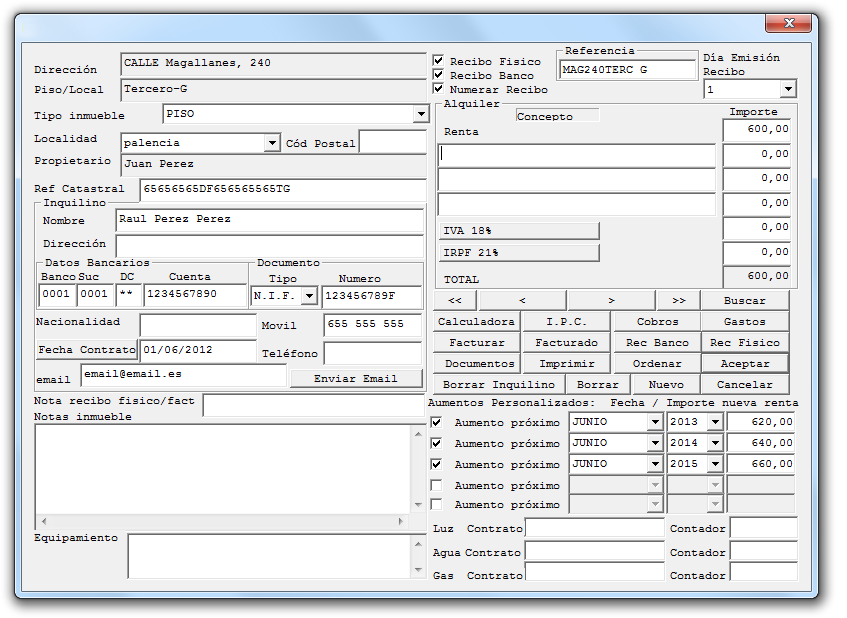Go to previous record with < button

(x=522, y=300)
